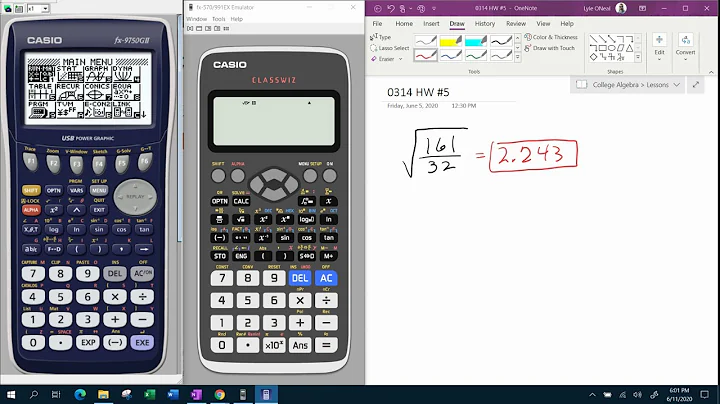Open the Convert dropdown
This screenshot has width=720, height=404.
coord(685,47)
